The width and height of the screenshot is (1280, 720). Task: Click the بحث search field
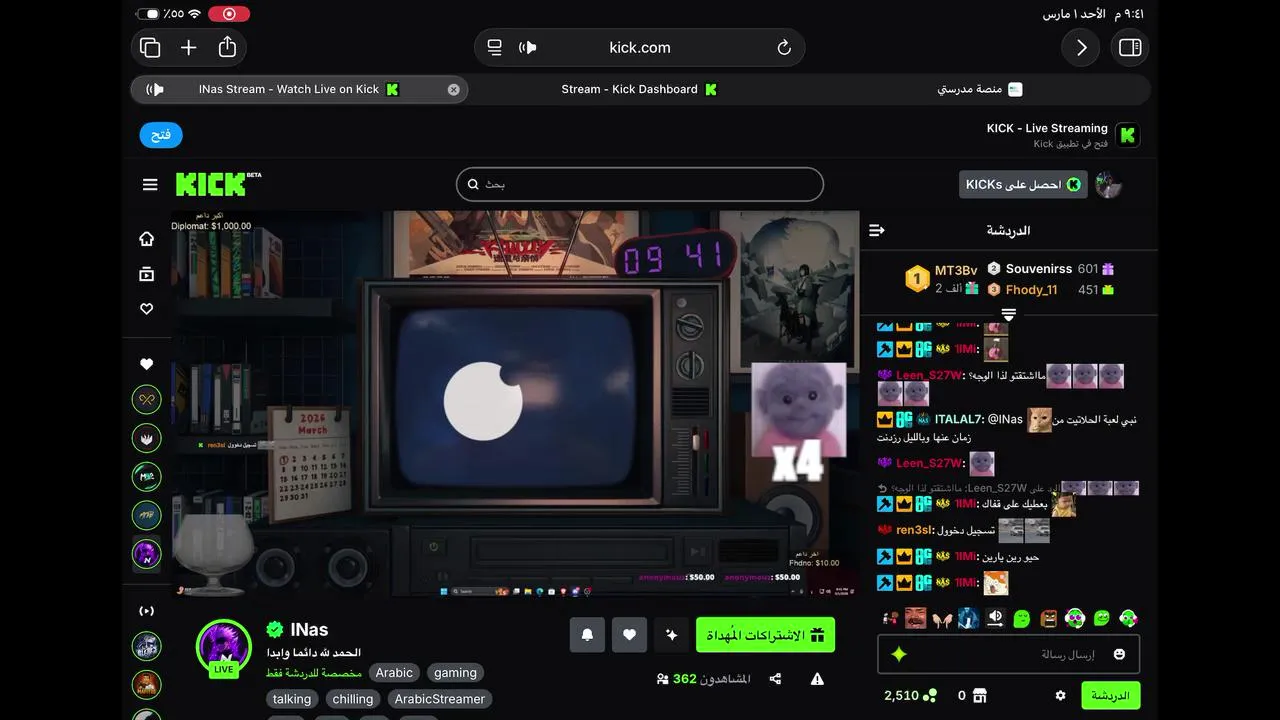(640, 184)
